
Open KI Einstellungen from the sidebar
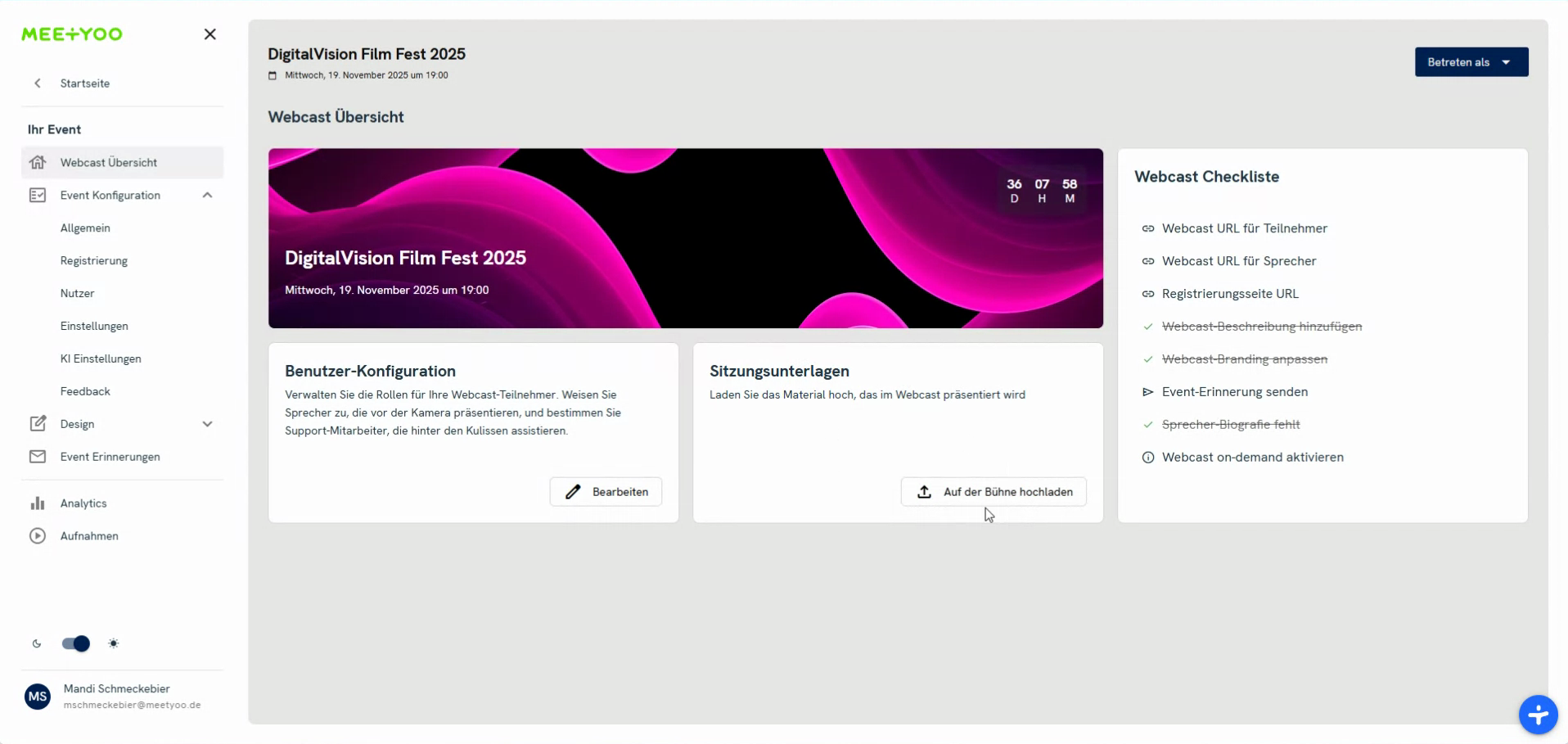tap(101, 358)
